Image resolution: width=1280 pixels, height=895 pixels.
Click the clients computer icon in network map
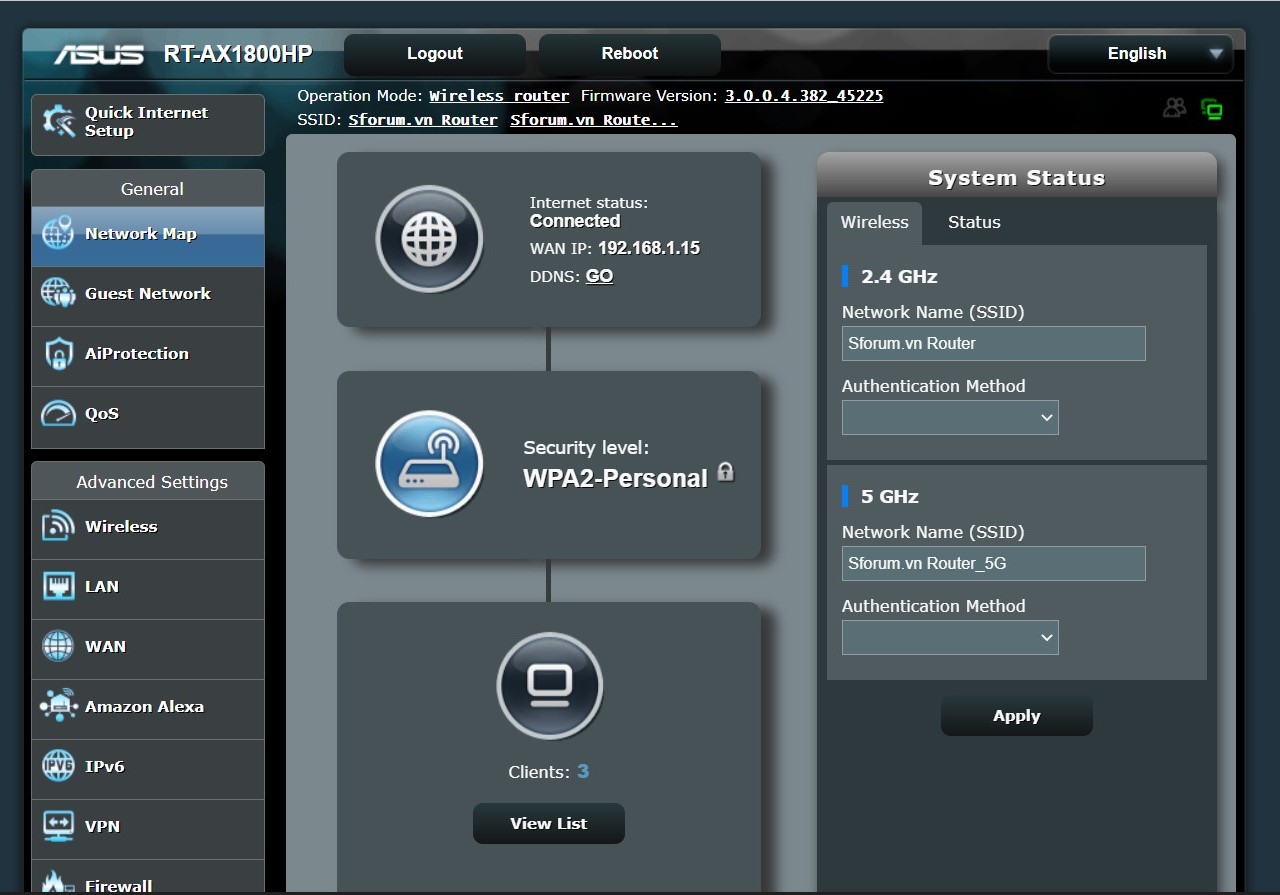pyautogui.click(x=549, y=686)
